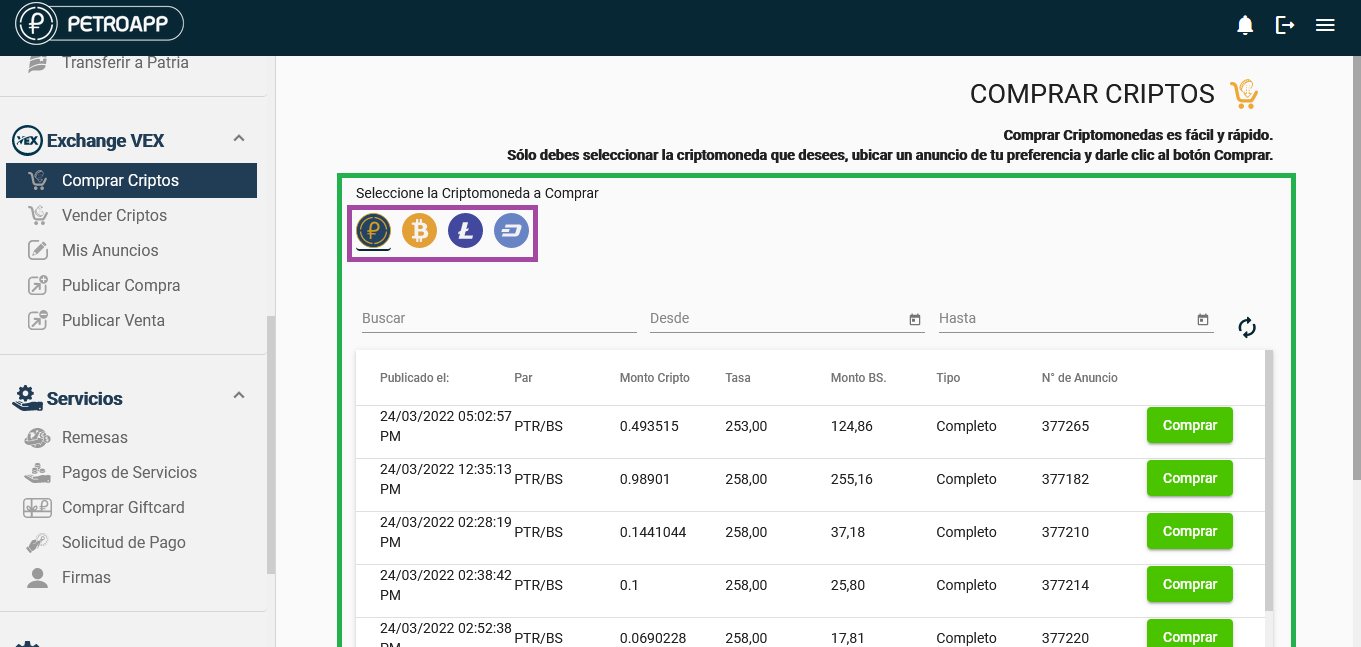Collapse the Exchange VEX section
The image size is (1361, 647).
pos(239,138)
